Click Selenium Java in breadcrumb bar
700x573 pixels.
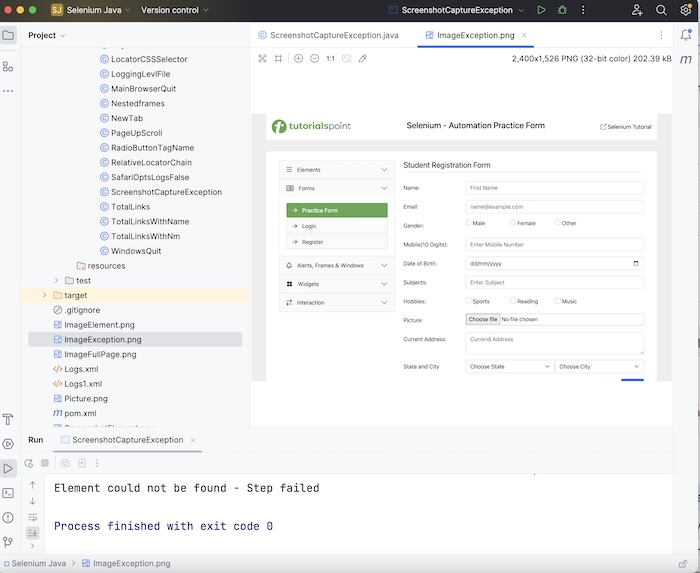tap(38, 564)
